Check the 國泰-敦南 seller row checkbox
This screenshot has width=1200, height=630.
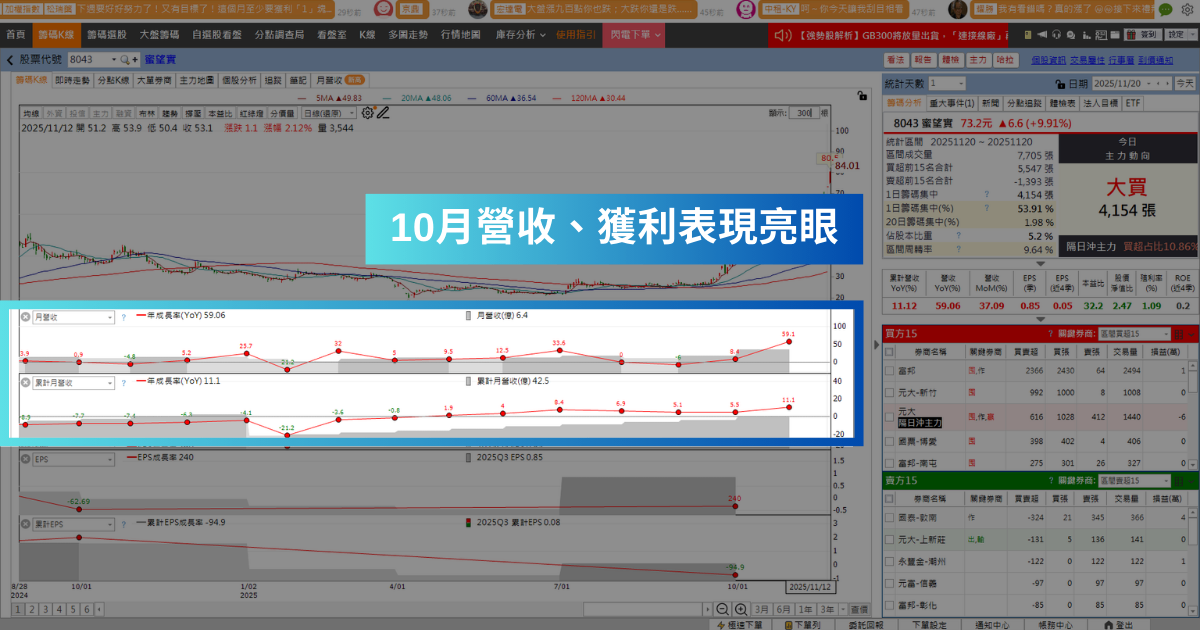[891, 517]
